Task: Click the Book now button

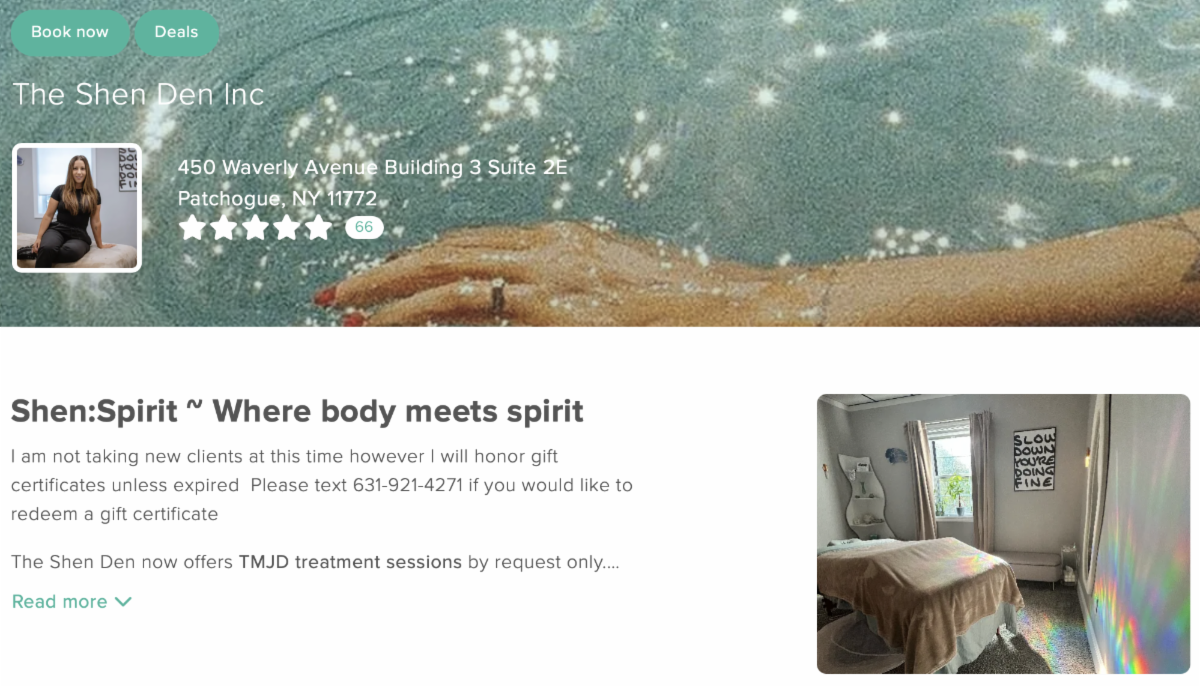Action: click(x=70, y=32)
